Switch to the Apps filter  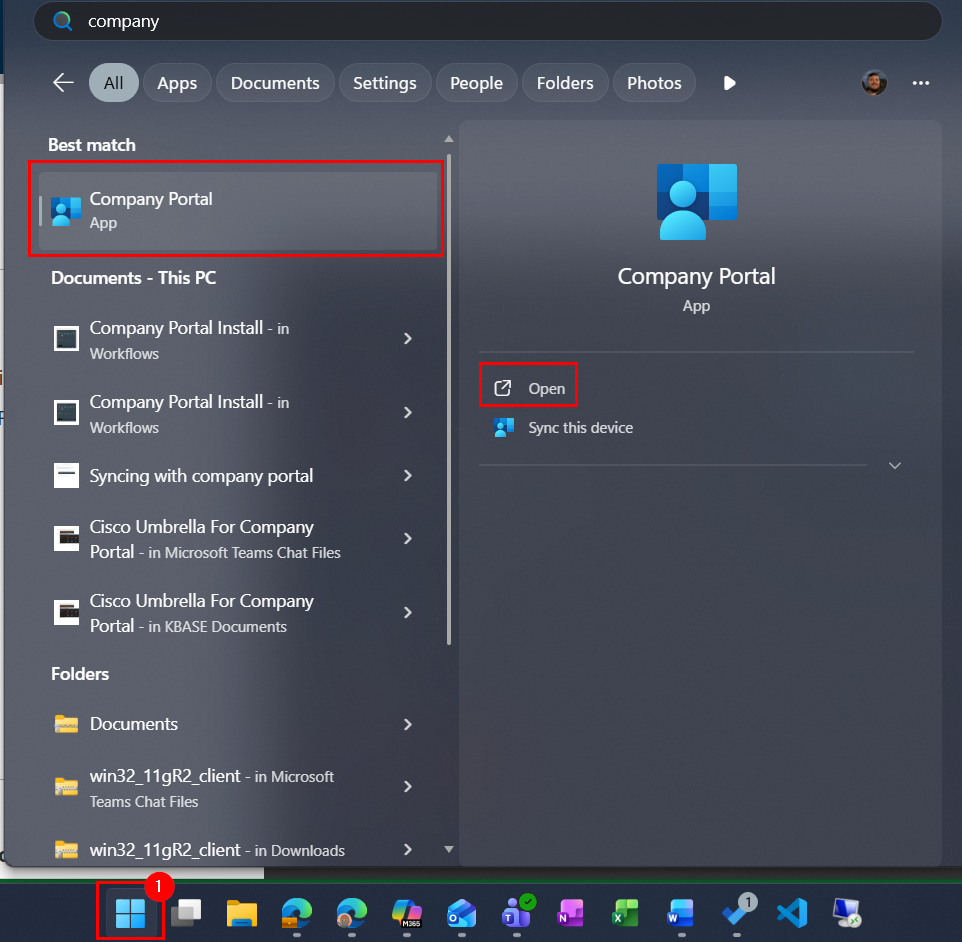click(x=177, y=83)
